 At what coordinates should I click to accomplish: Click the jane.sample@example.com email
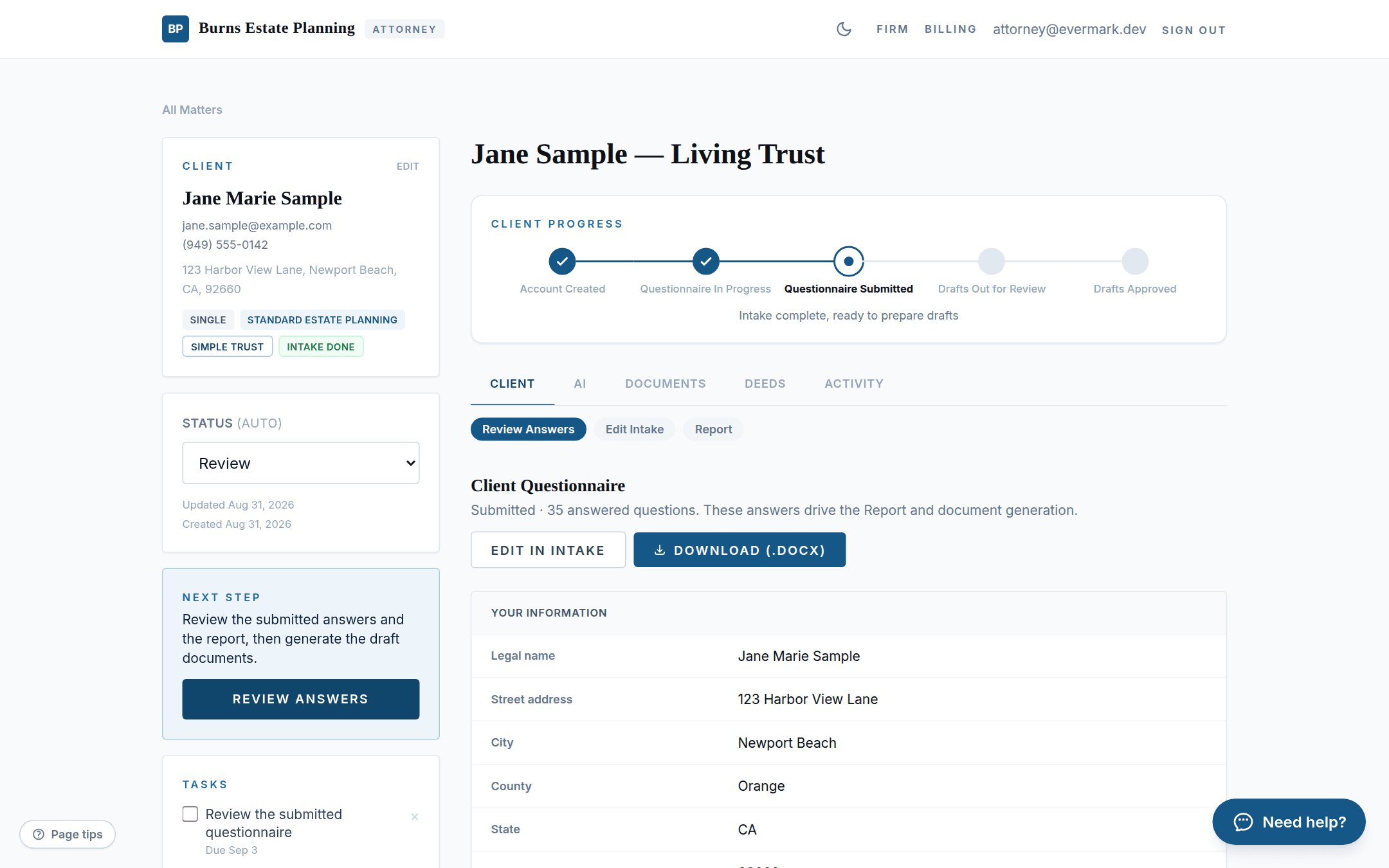257,226
